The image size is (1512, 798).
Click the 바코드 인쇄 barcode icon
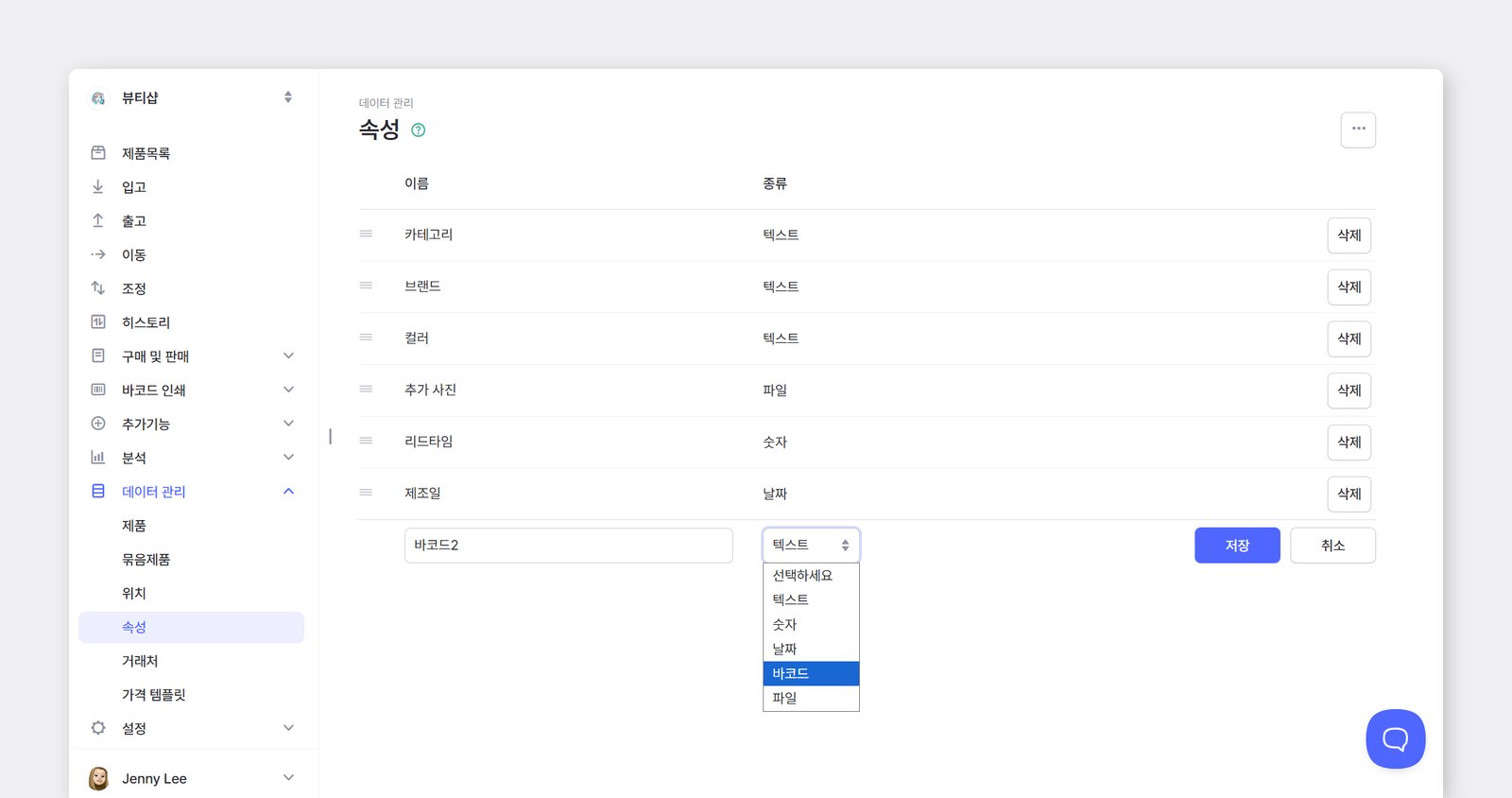tap(98, 390)
